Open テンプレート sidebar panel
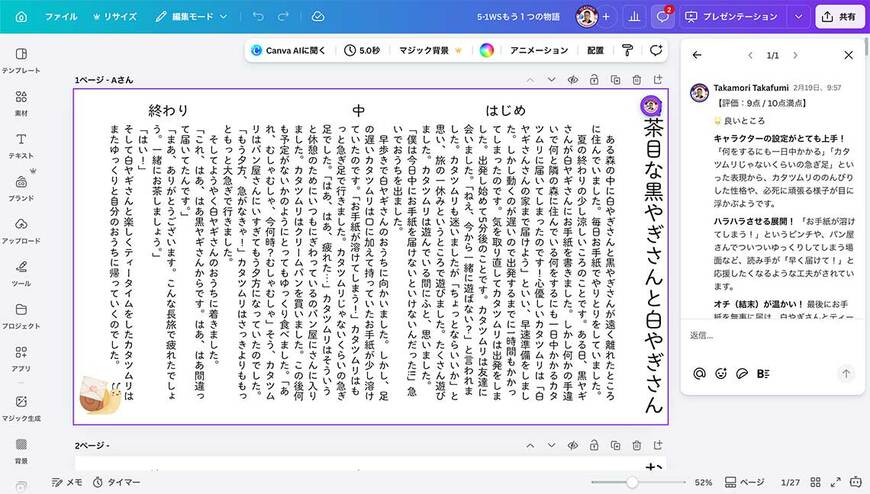870x494 pixels. (21, 61)
